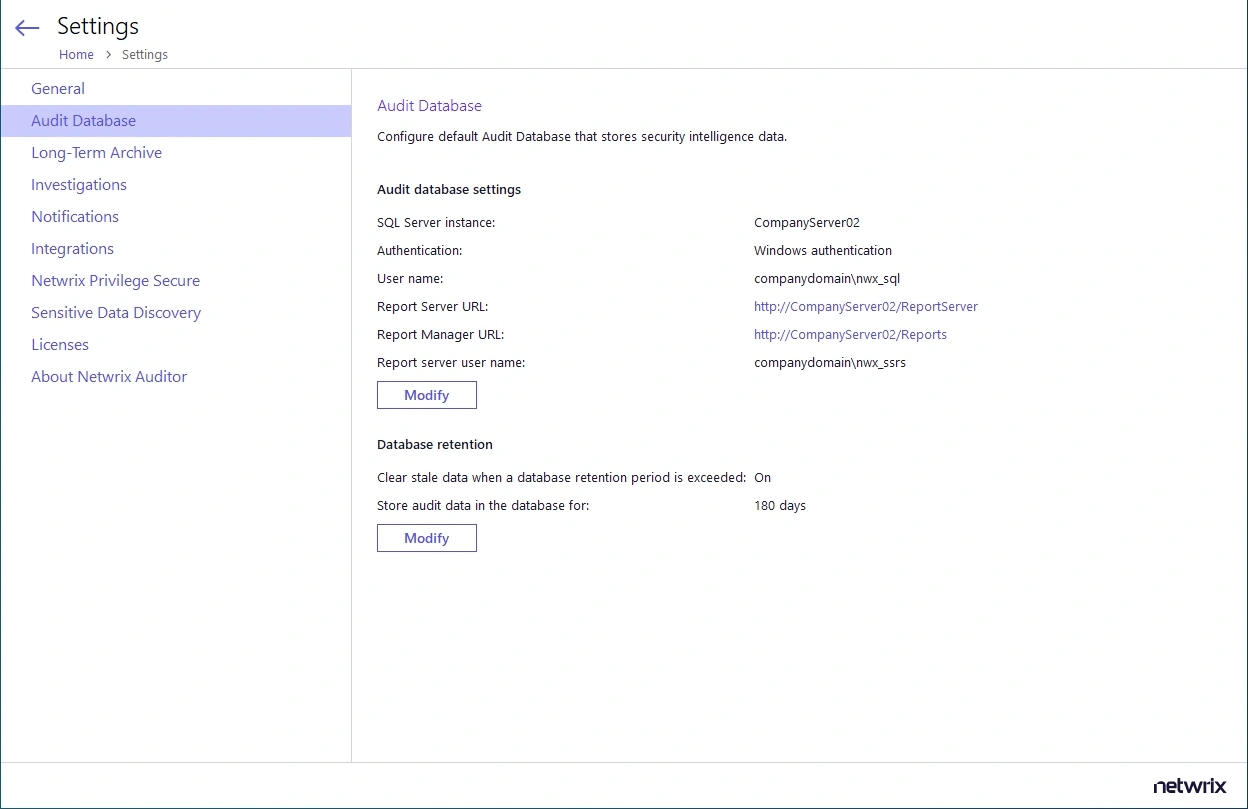The width and height of the screenshot is (1248, 809).
Task: Select Sensitive Data Discovery section
Action: click(116, 312)
